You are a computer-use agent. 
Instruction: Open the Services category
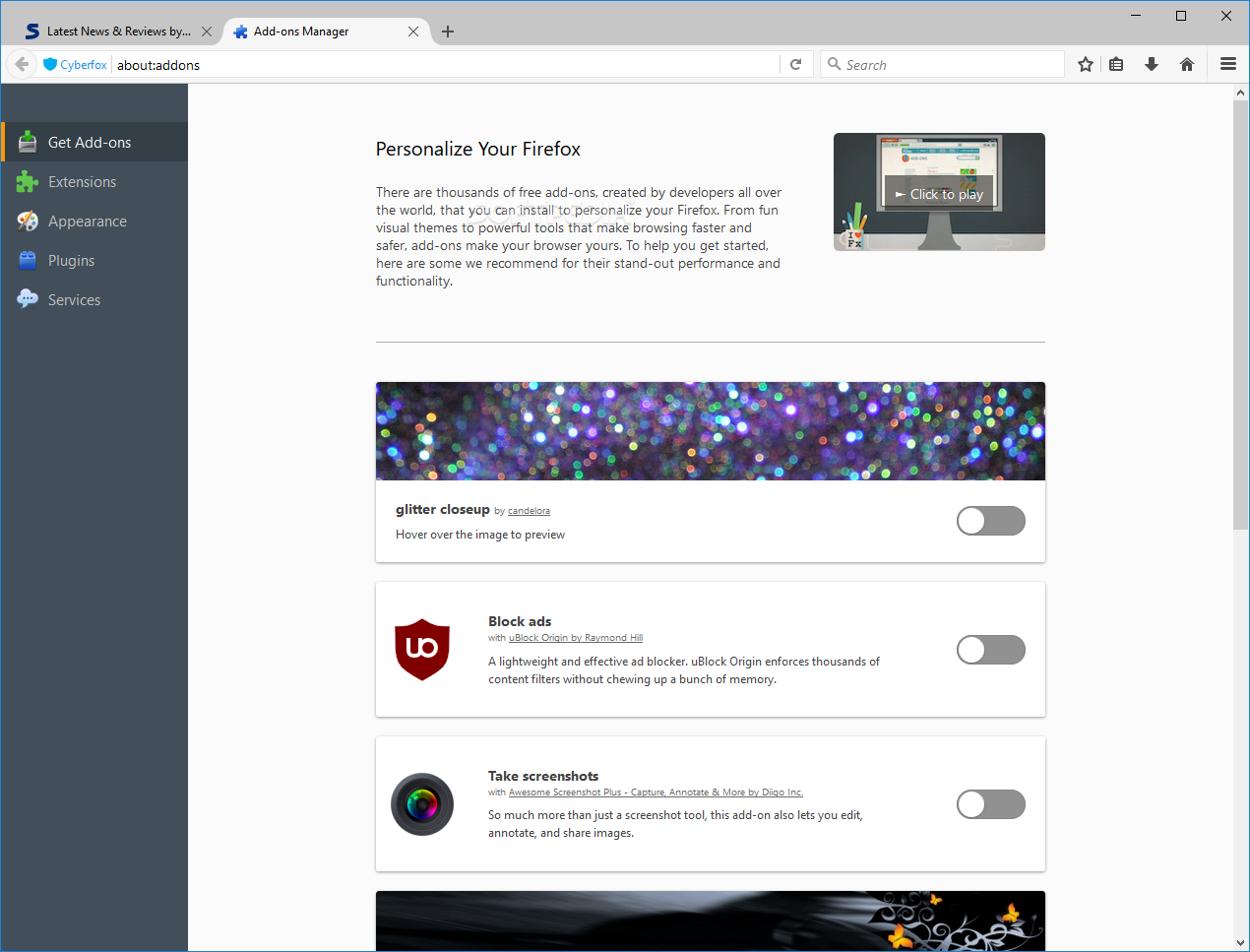[94, 299]
